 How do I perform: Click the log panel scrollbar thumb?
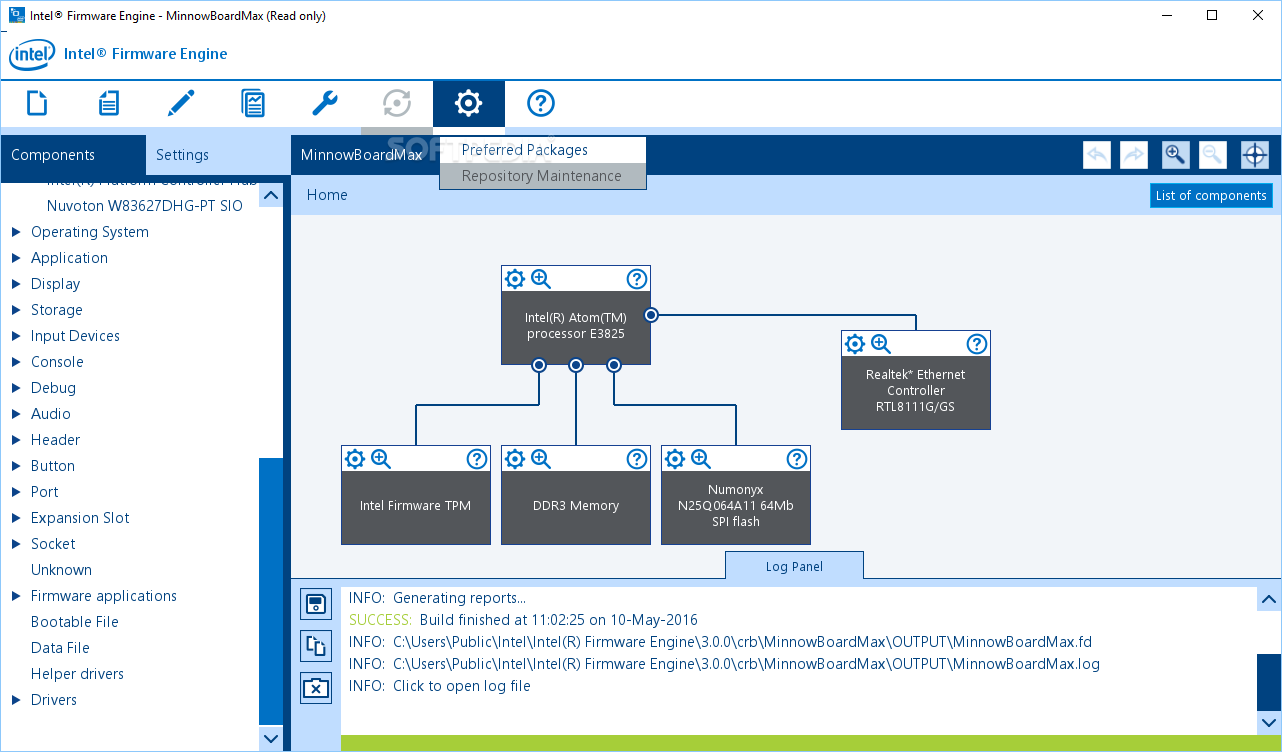point(1269,681)
